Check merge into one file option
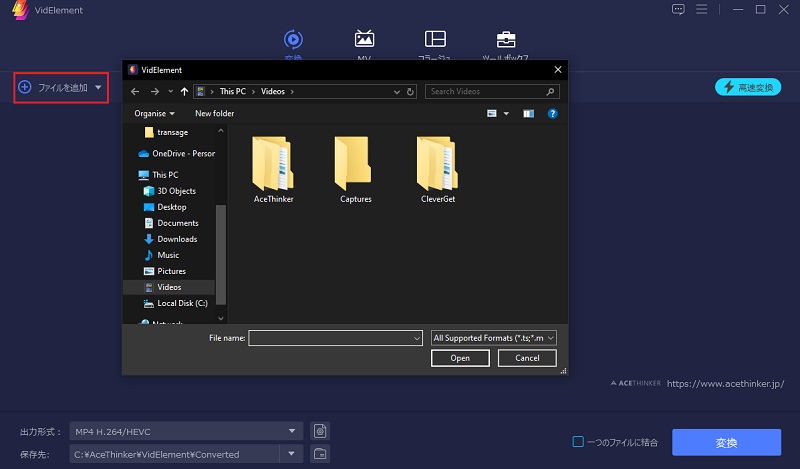The width and height of the screenshot is (800, 469). click(578, 442)
